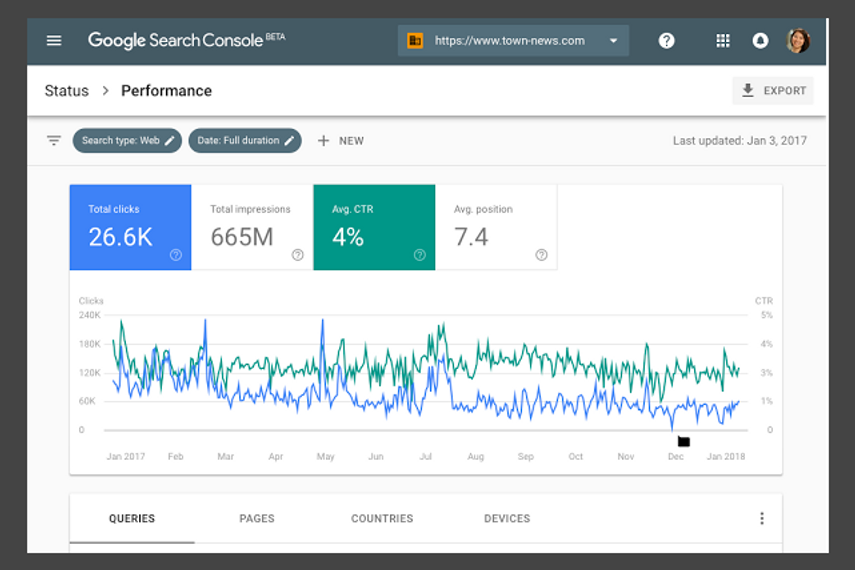
Task: Click the EXPORT button
Action: [x=773, y=91]
